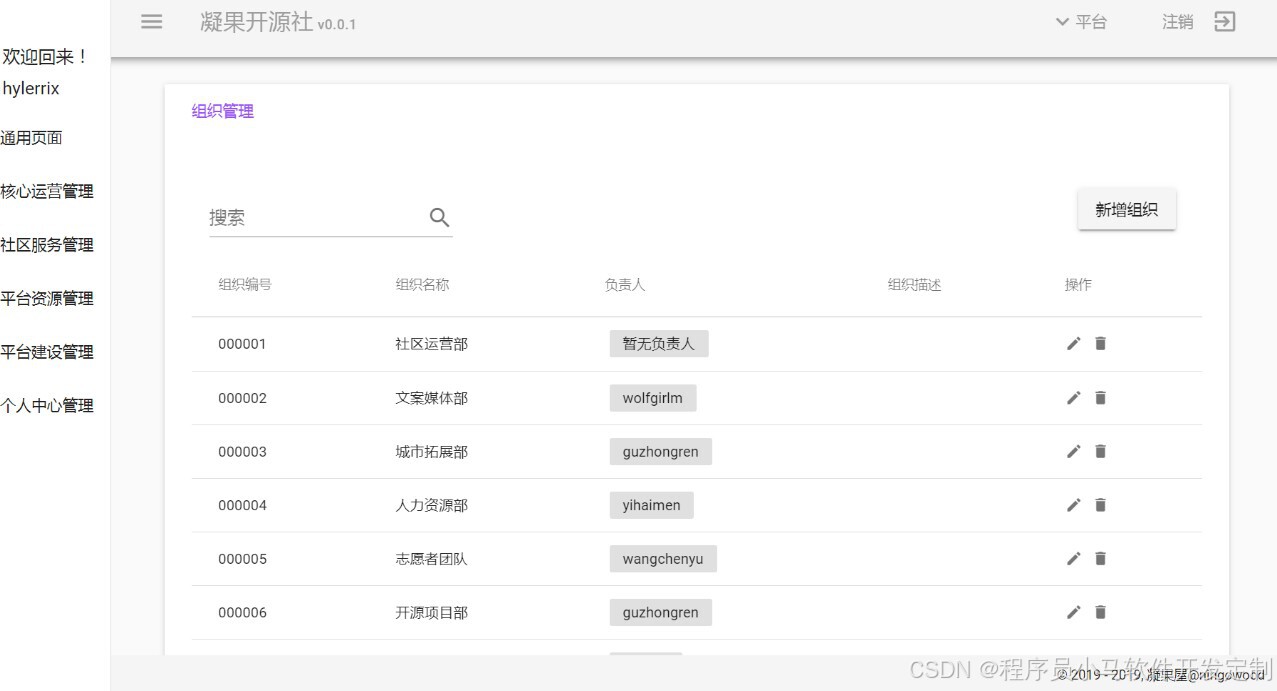The height and width of the screenshot is (691, 1277).
Task: Click the wolfgirlm responsible person chip
Action: coord(653,397)
